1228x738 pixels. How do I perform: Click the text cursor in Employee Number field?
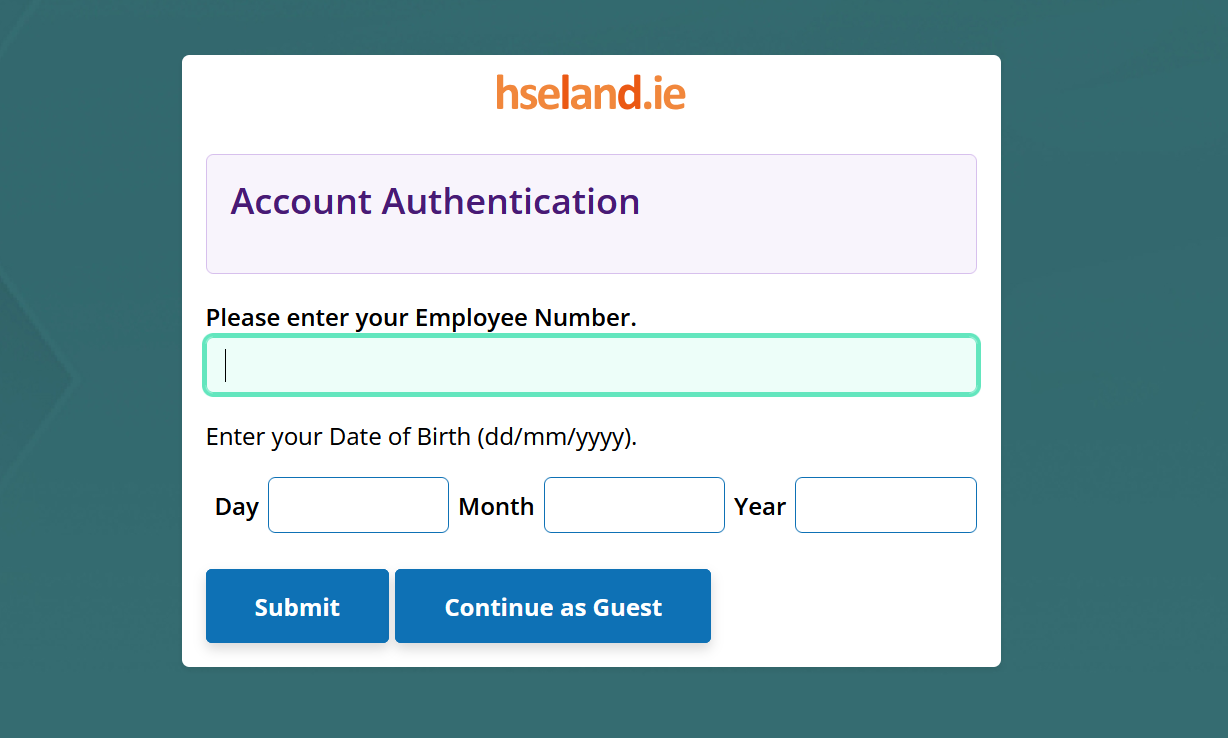(x=226, y=365)
